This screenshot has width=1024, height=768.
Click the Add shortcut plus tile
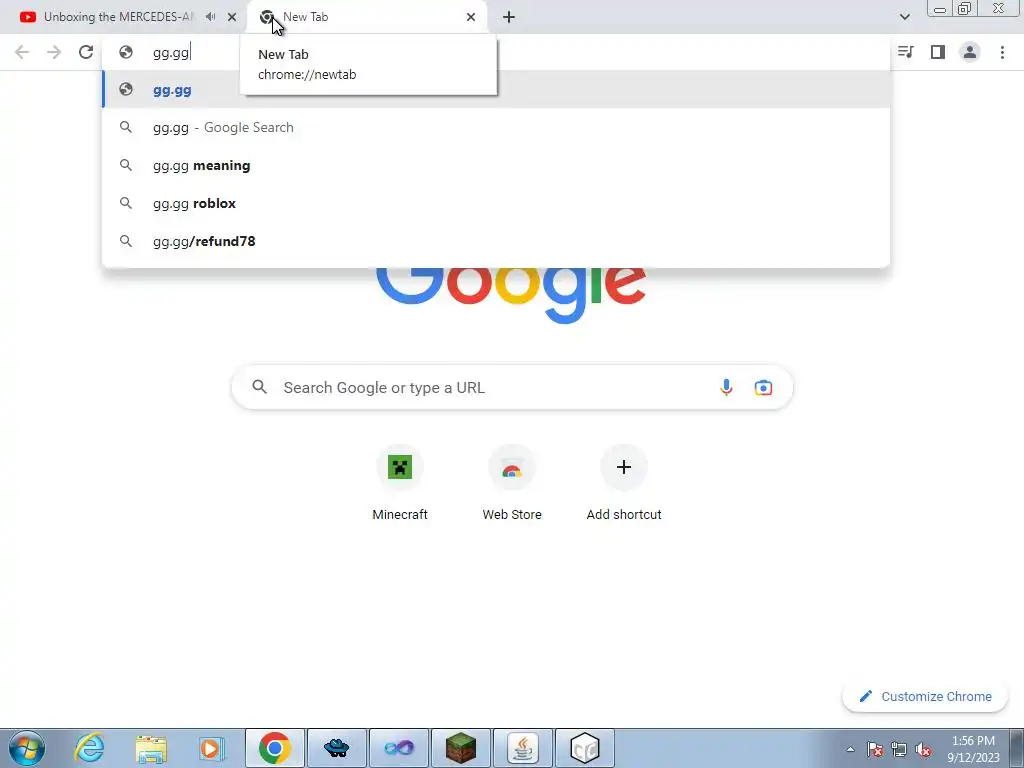(x=624, y=482)
